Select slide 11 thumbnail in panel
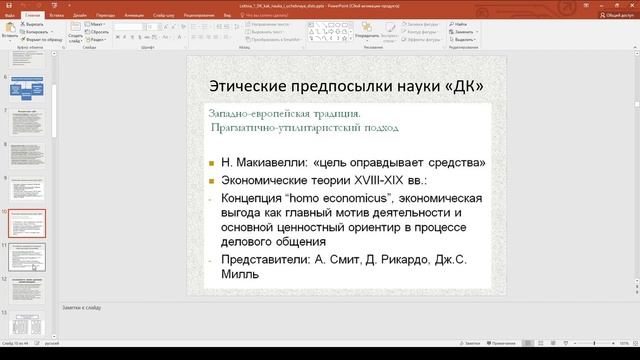The image size is (640, 360). (x=27, y=257)
